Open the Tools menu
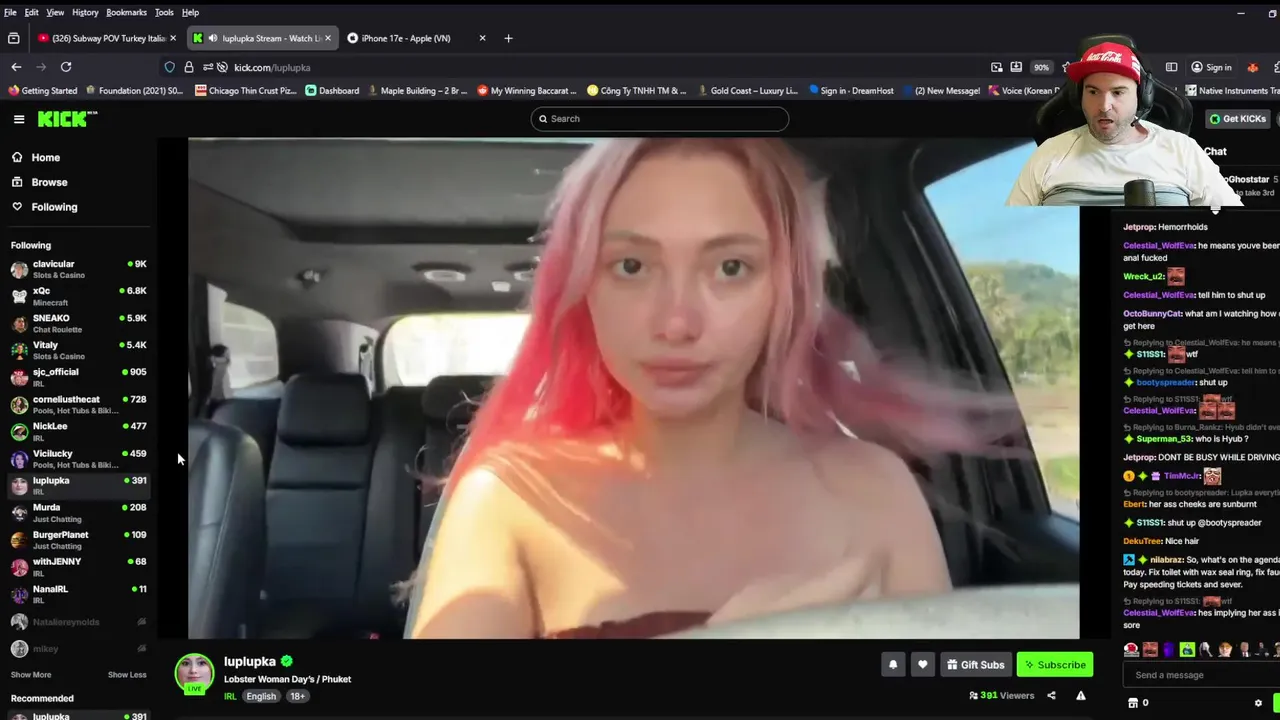Image resolution: width=1280 pixels, height=720 pixels. [164, 12]
